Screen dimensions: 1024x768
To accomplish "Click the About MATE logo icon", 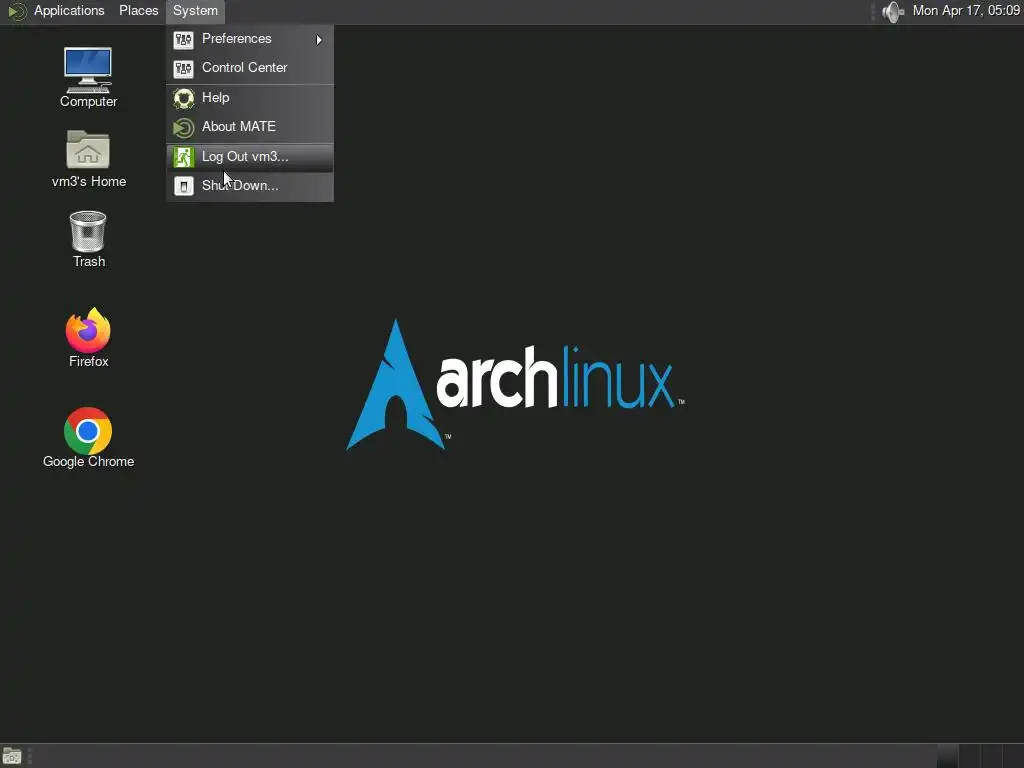I will click(x=184, y=127).
